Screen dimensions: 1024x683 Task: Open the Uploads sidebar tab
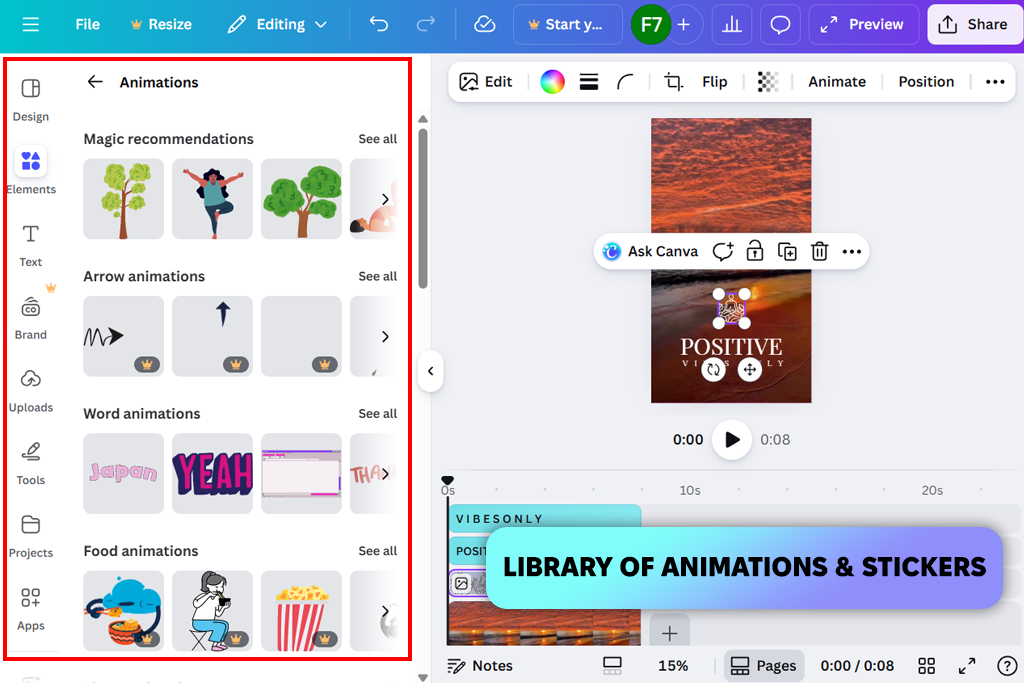(31, 392)
